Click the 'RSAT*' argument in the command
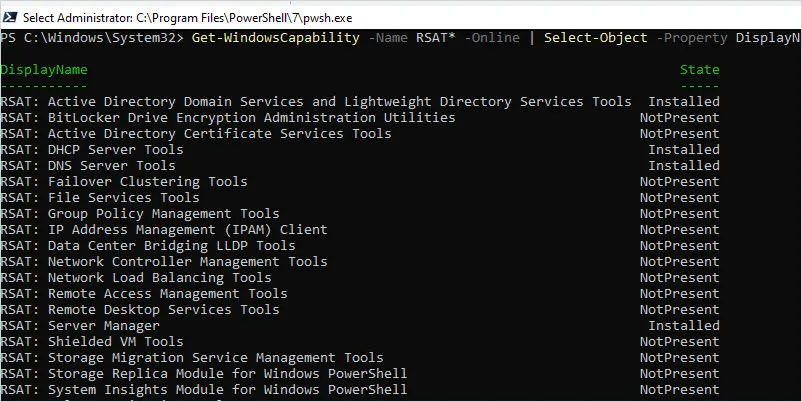Viewport: 802px width, 402px height. (436, 38)
